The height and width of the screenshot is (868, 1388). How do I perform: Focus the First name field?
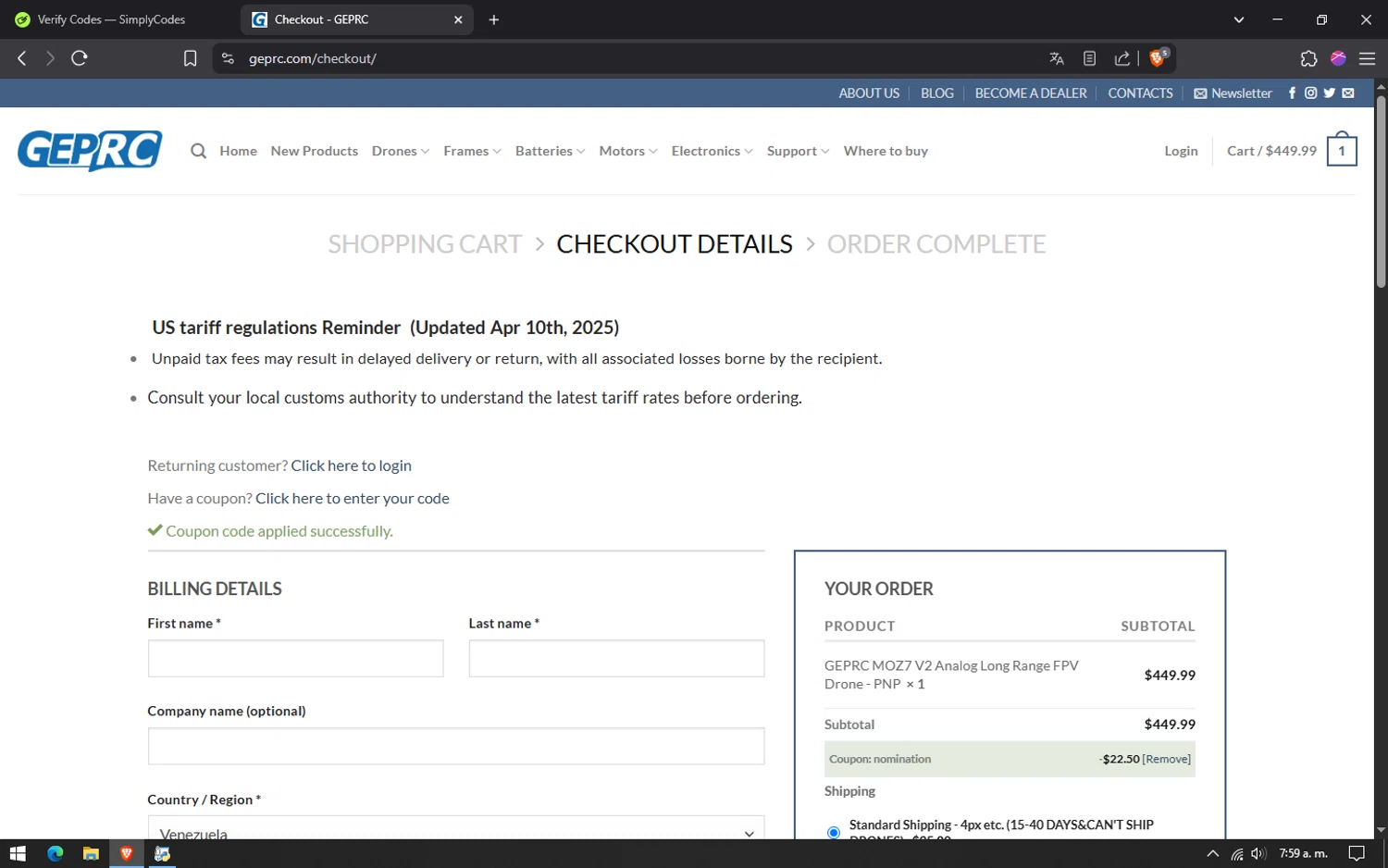tap(295, 658)
